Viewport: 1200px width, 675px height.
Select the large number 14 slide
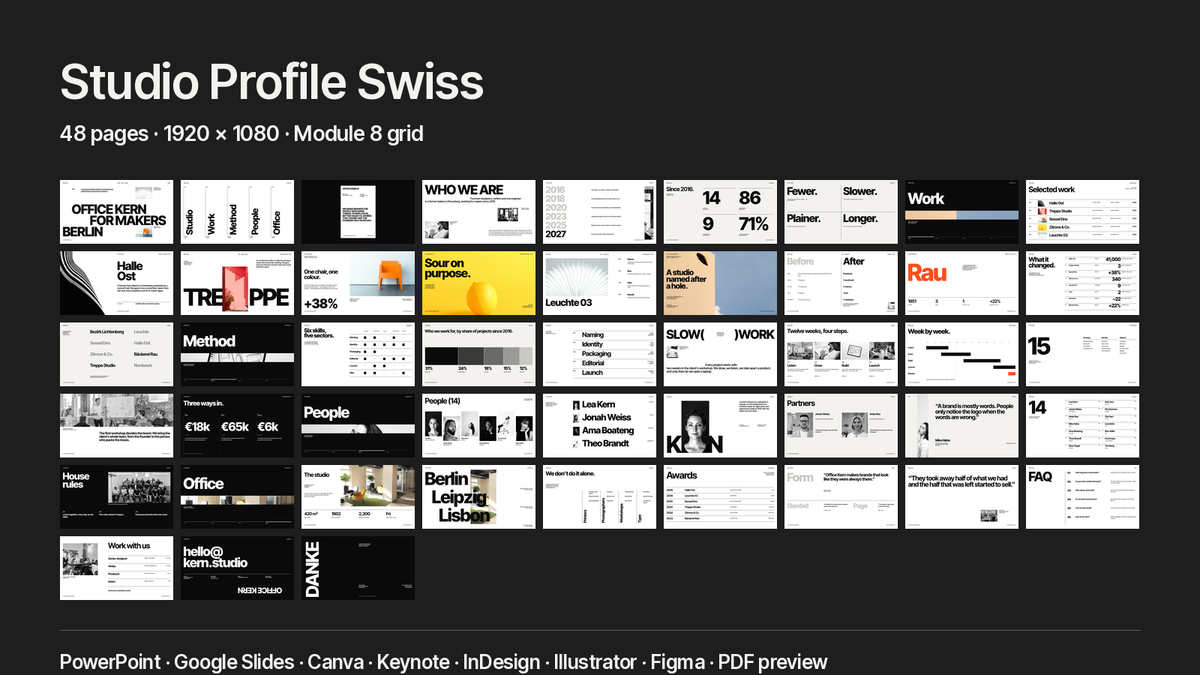(x=1083, y=426)
